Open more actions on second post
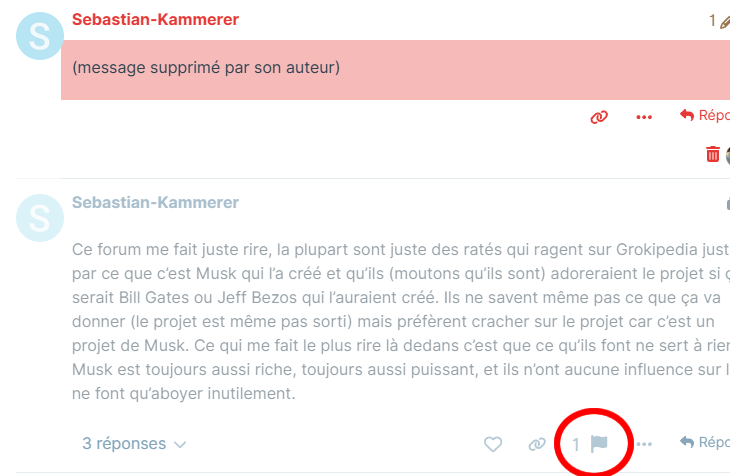Image resolution: width=730 pixels, height=476 pixels. [x=644, y=443]
